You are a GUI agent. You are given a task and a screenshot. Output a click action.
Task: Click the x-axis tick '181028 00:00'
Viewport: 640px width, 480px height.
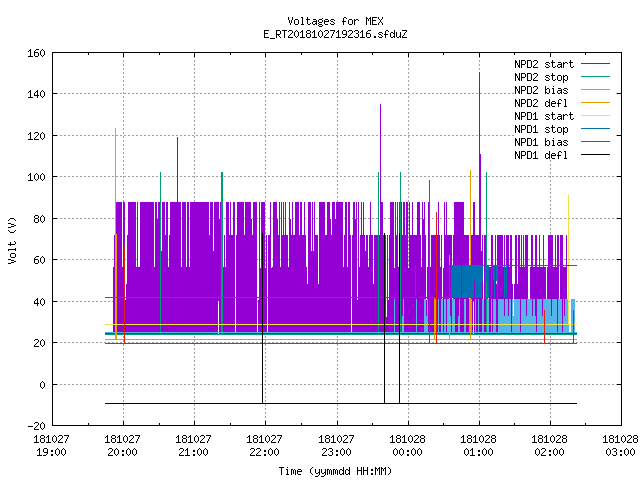[x=407, y=446]
